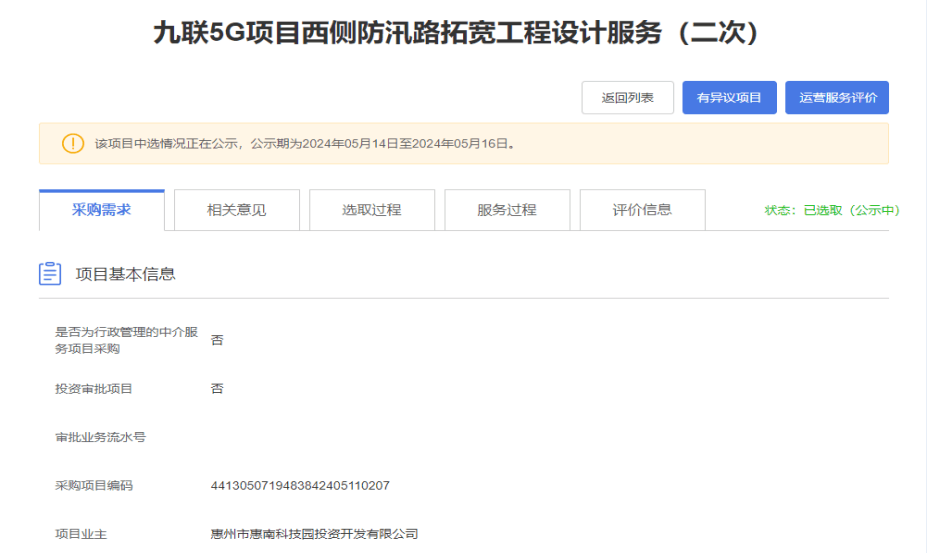The image size is (928, 553).
Task: Click the public notice period message text
Action: 306,144
